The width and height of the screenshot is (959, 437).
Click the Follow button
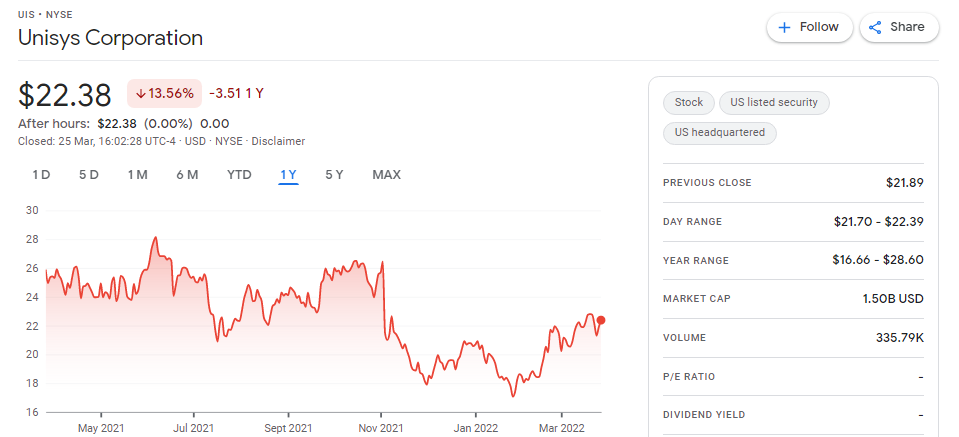click(809, 28)
